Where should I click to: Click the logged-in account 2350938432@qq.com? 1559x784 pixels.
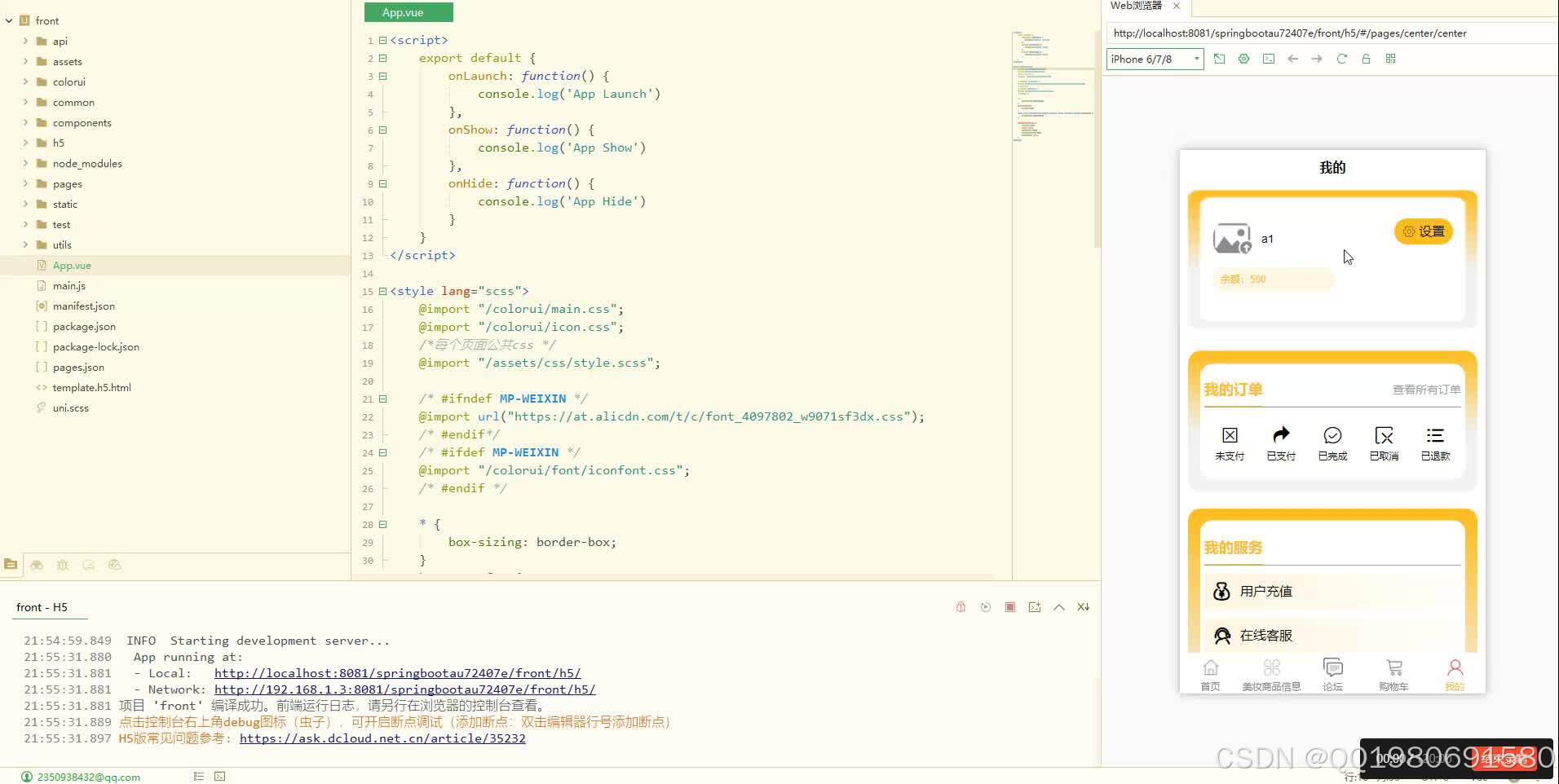(88, 777)
